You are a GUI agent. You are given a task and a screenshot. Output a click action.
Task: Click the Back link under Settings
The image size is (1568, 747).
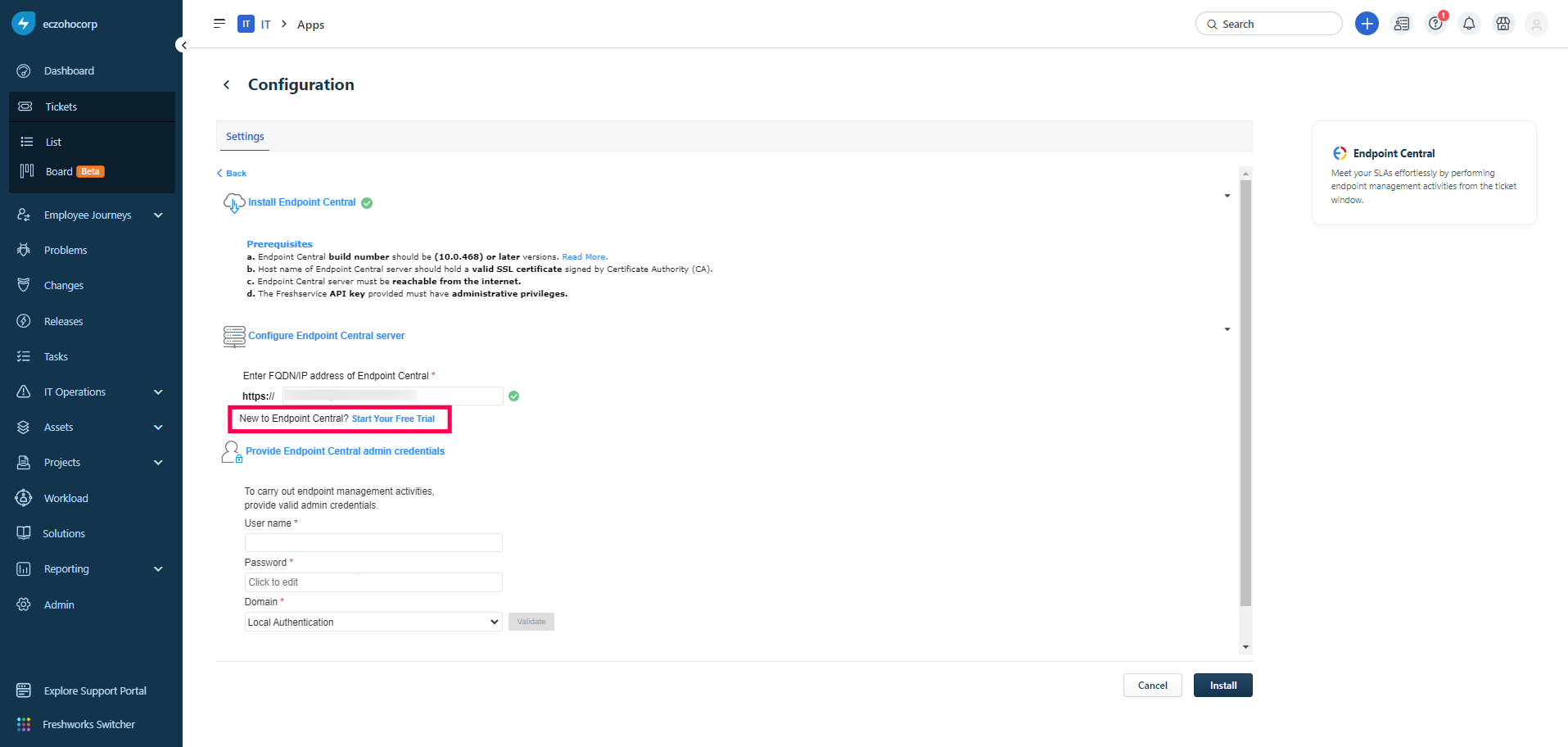[x=232, y=174]
